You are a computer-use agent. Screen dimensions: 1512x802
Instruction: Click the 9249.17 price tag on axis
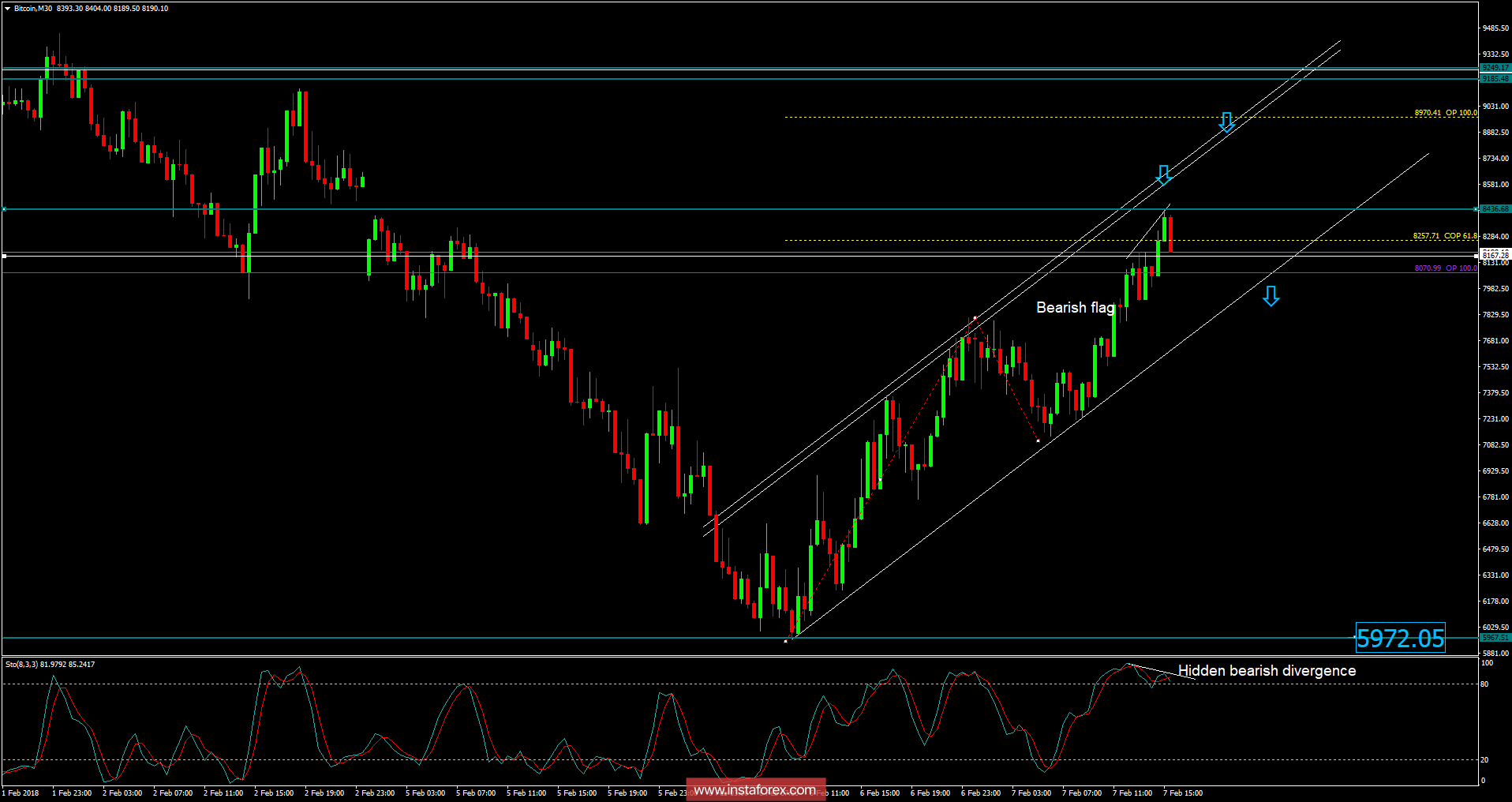1495,68
